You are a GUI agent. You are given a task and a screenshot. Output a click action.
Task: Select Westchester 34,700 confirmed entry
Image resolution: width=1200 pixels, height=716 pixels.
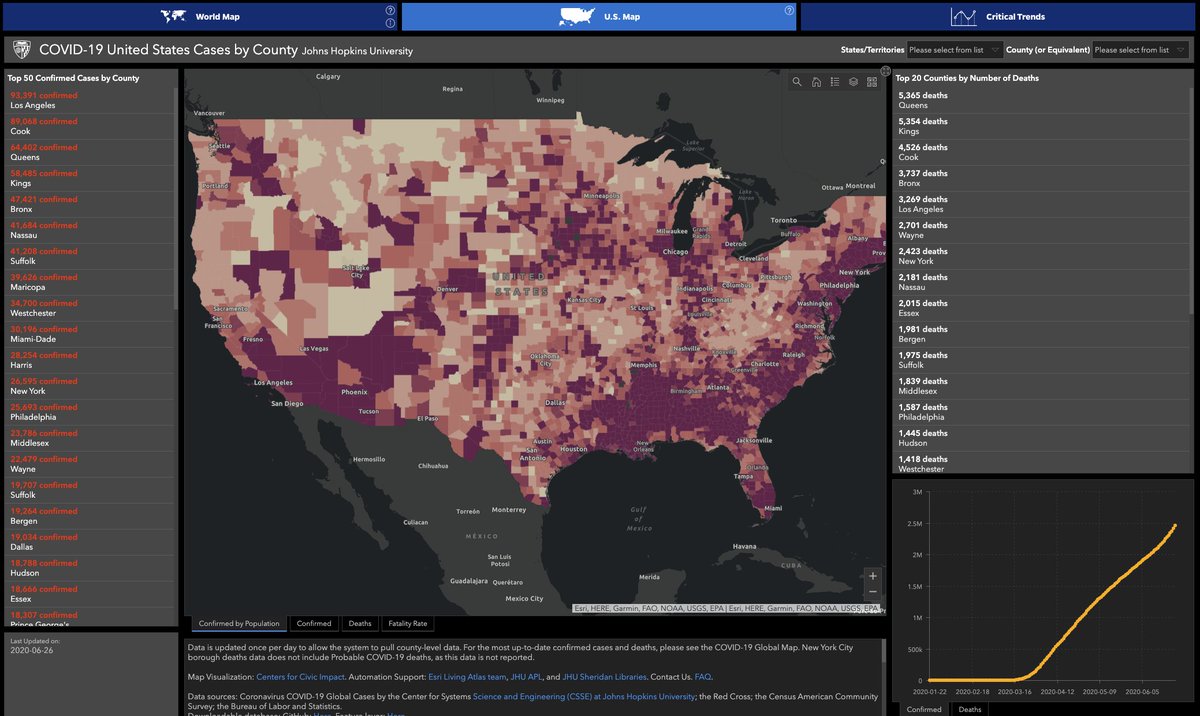pyautogui.click(x=90, y=308)
